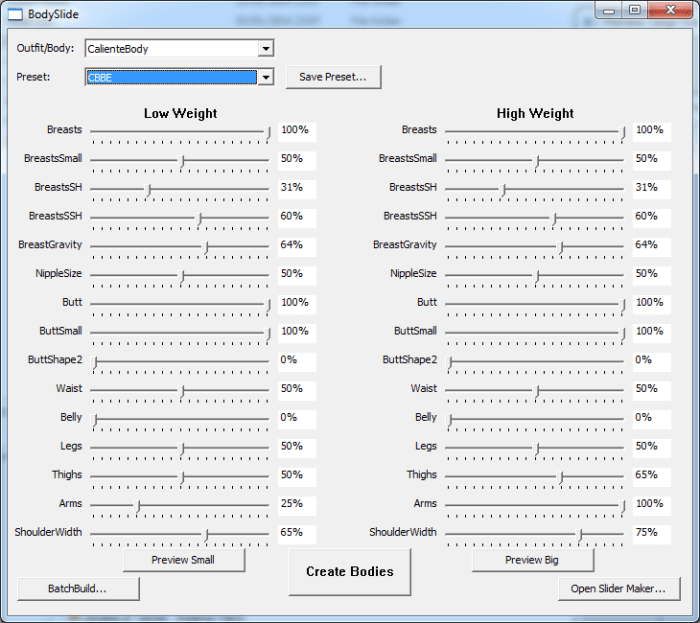Viewport: 700px width, 623px height.
Task: Click the High Weight BreastsSH 31% value box
Action: tap(652, 189)
